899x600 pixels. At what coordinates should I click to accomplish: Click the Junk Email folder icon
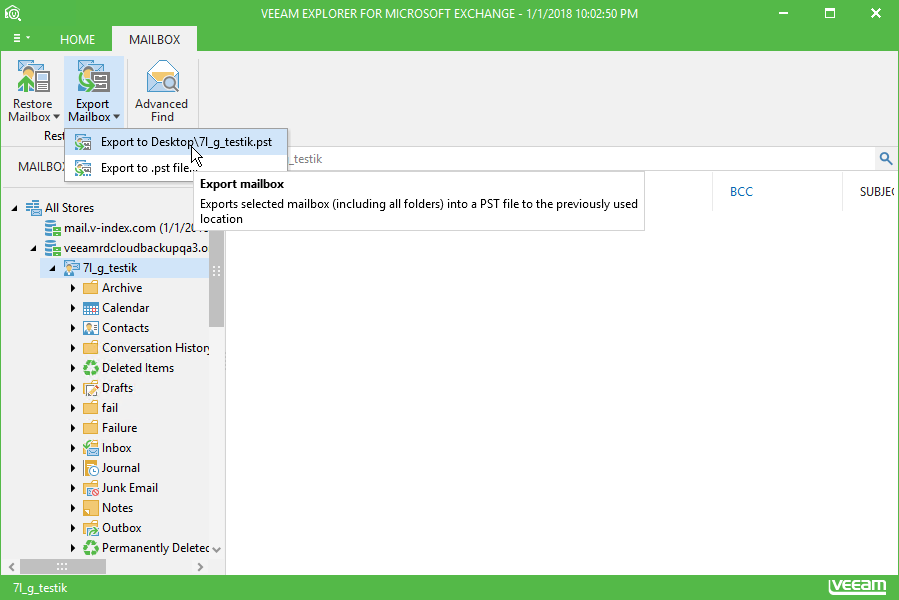click(x=91, y=488)
